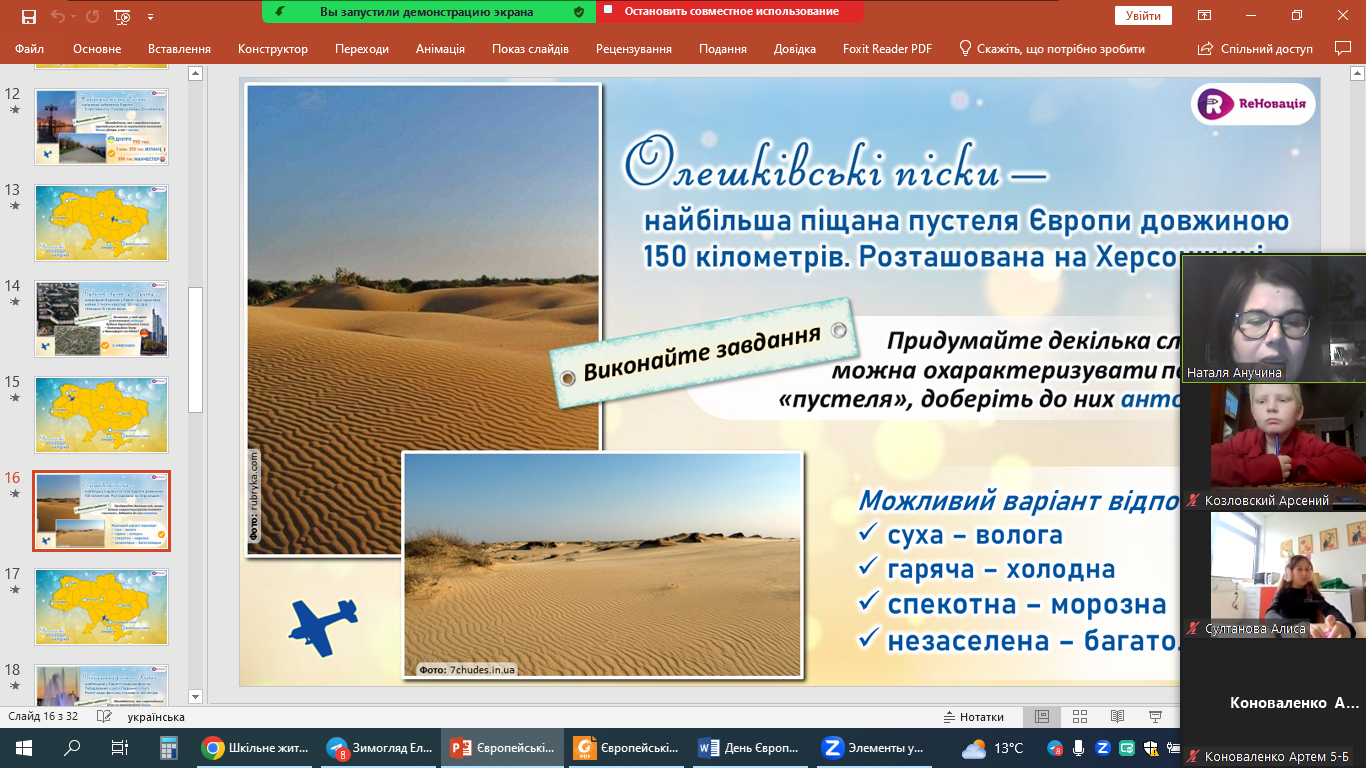
Task: Select slide 17 thumbnail
Action: (102, 607)
